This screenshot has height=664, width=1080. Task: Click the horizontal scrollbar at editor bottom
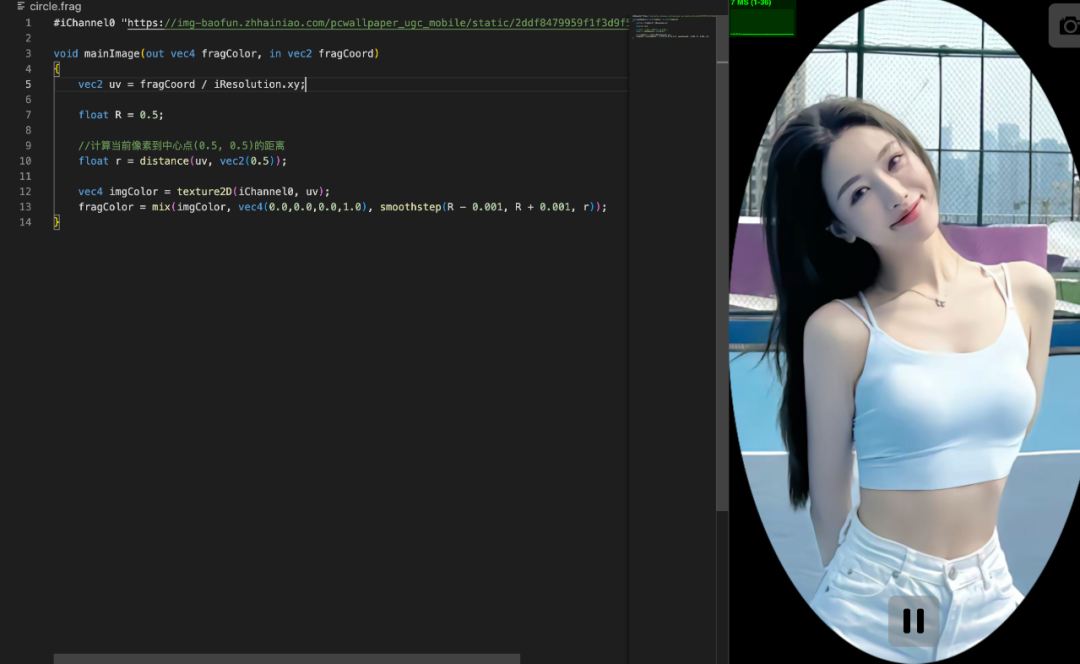[286, 658]
